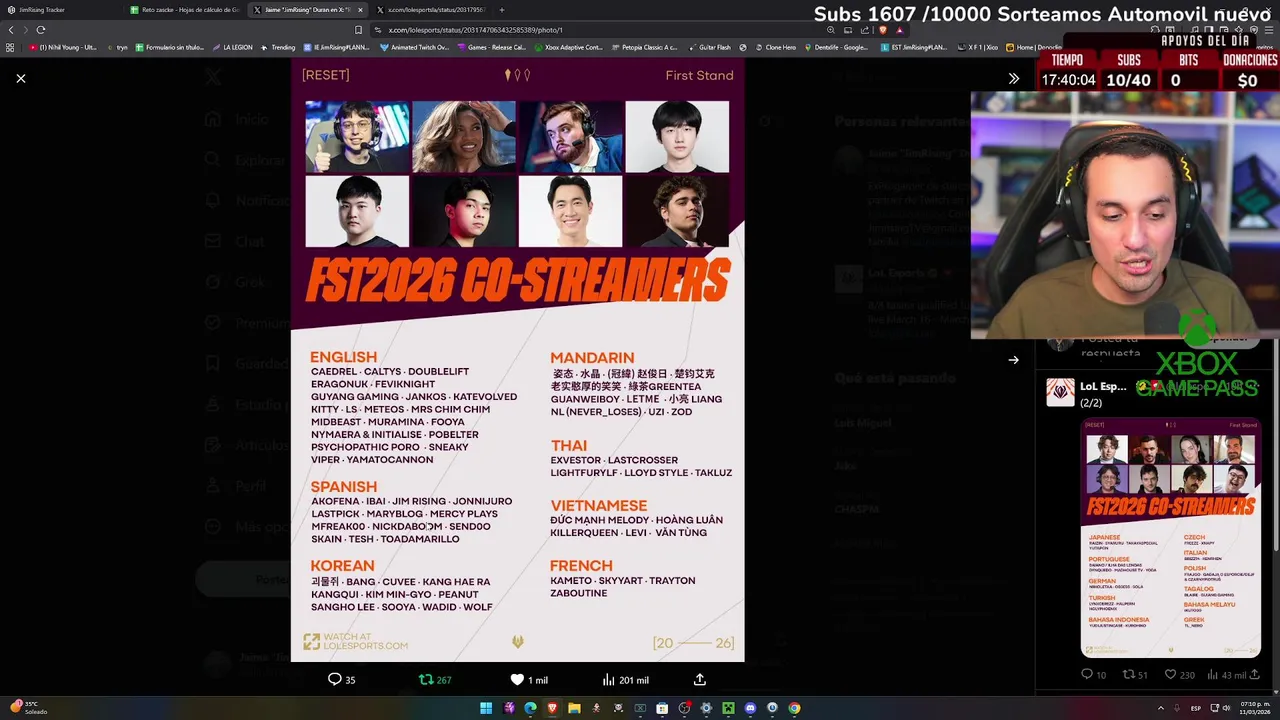
Task: Open the Nihil Young bookmark
Action: (x=63, y=47)
